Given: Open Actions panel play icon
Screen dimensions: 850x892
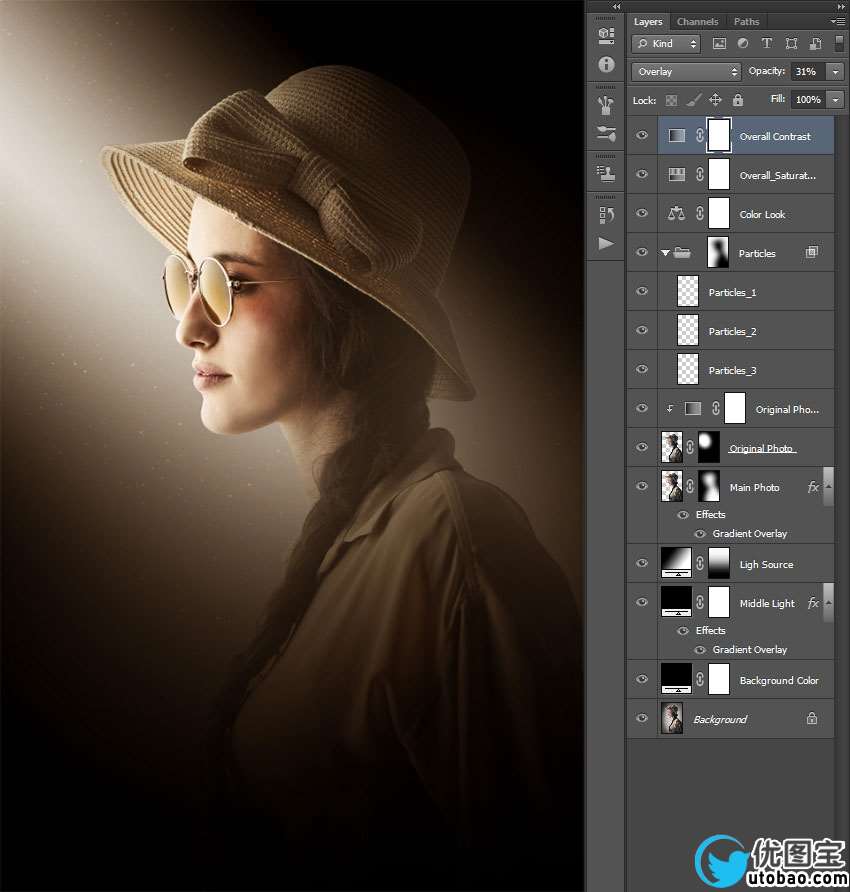Looking at the screenshot, I should [606, 243].
